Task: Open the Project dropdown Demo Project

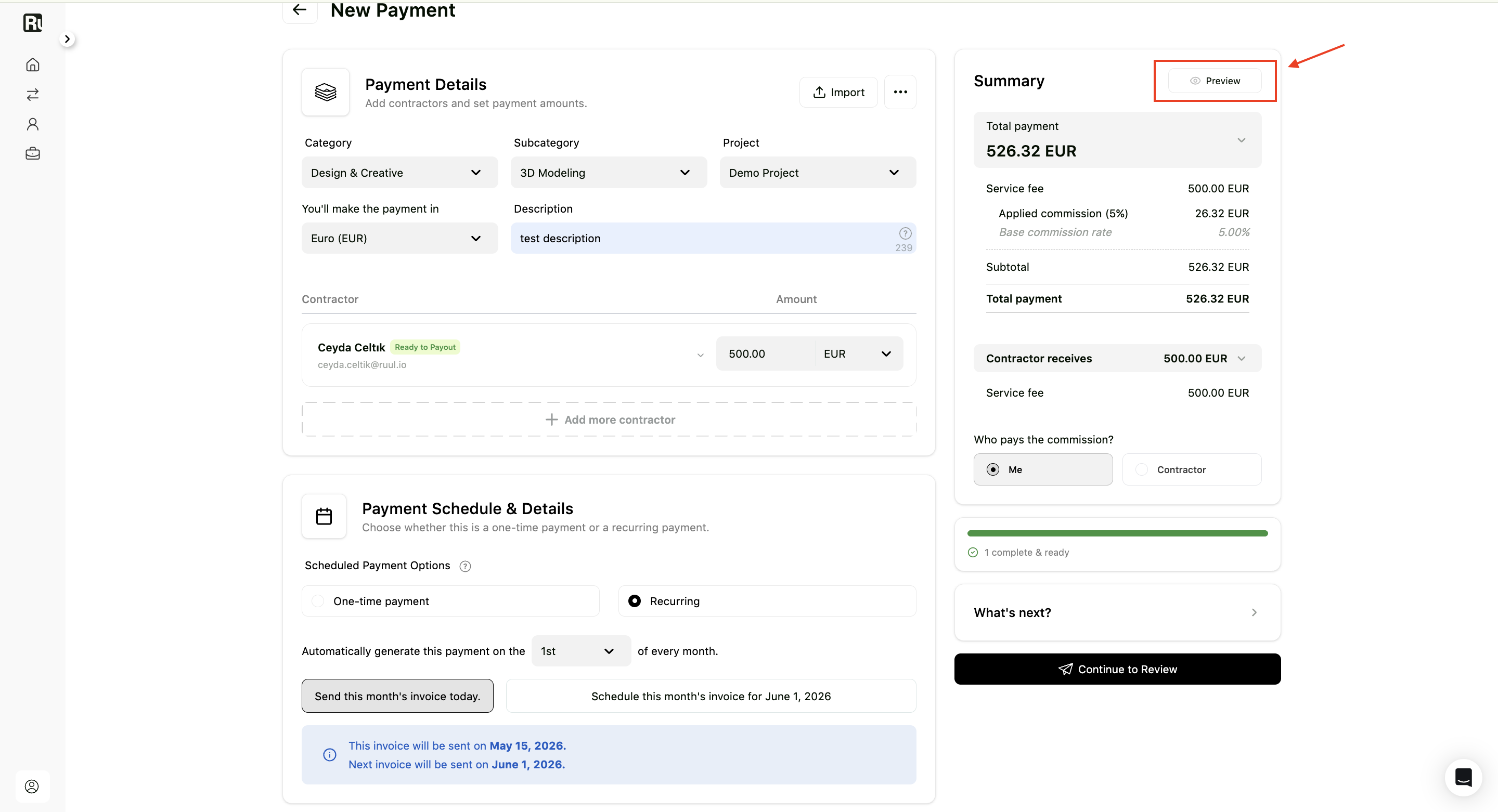Action: [818, 173]
